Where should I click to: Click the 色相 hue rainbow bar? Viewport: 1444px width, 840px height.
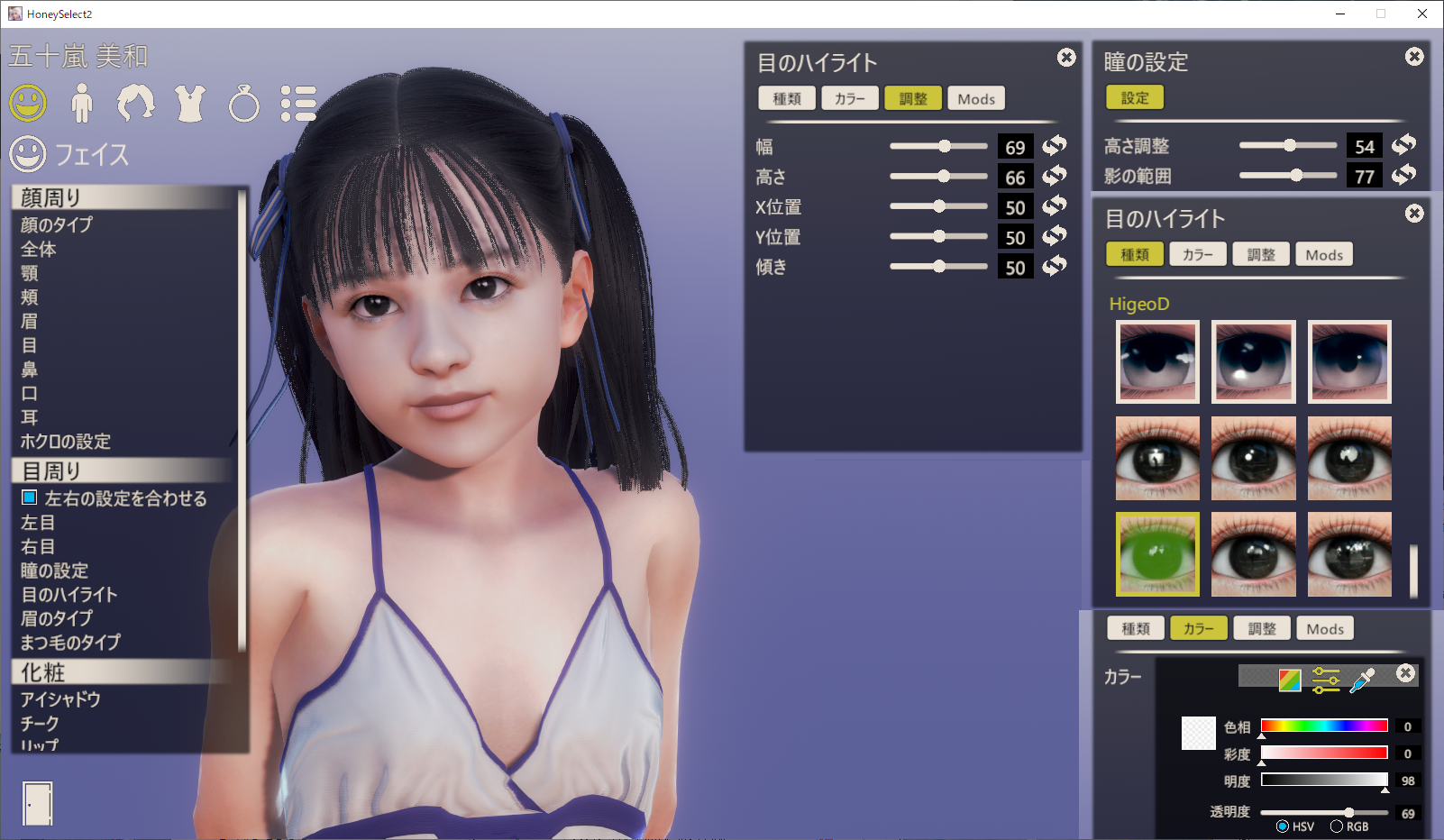(1324, 726)
